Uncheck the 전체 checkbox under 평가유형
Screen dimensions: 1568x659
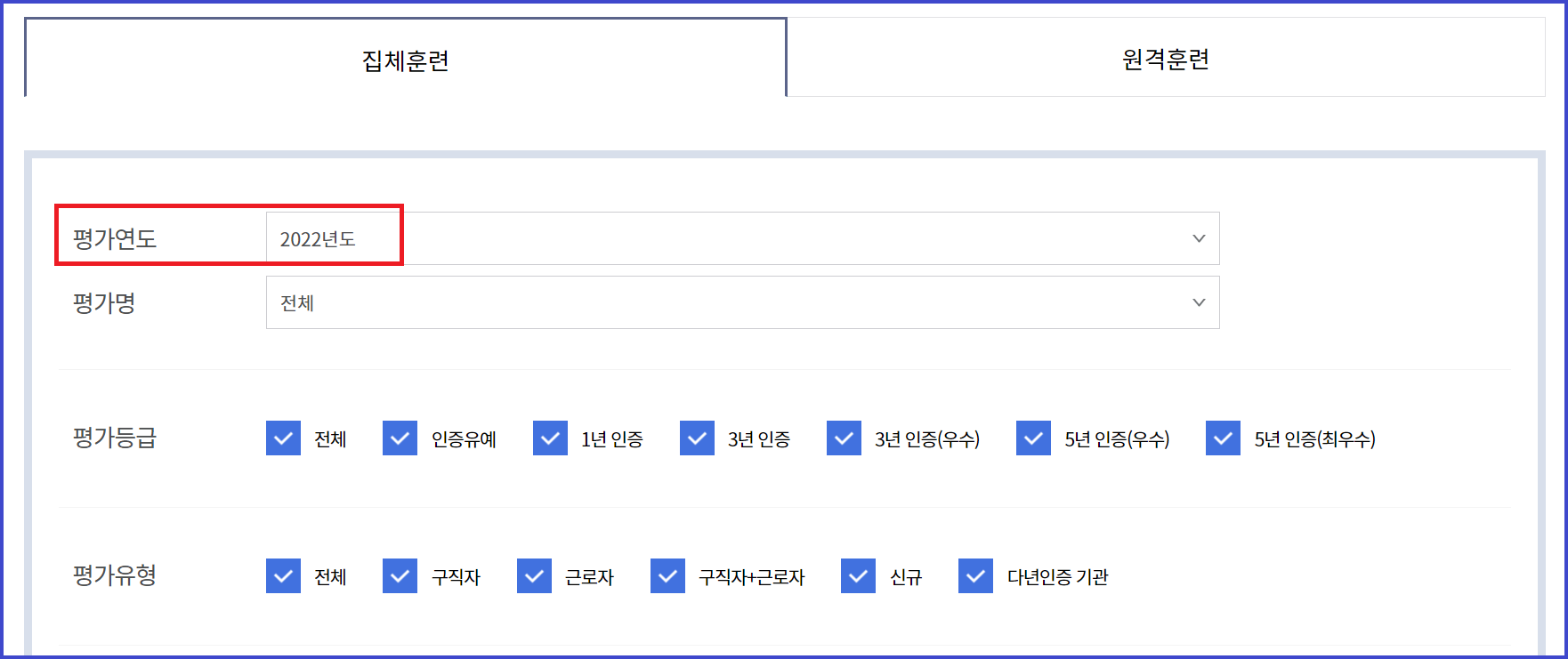pos(283,575)
